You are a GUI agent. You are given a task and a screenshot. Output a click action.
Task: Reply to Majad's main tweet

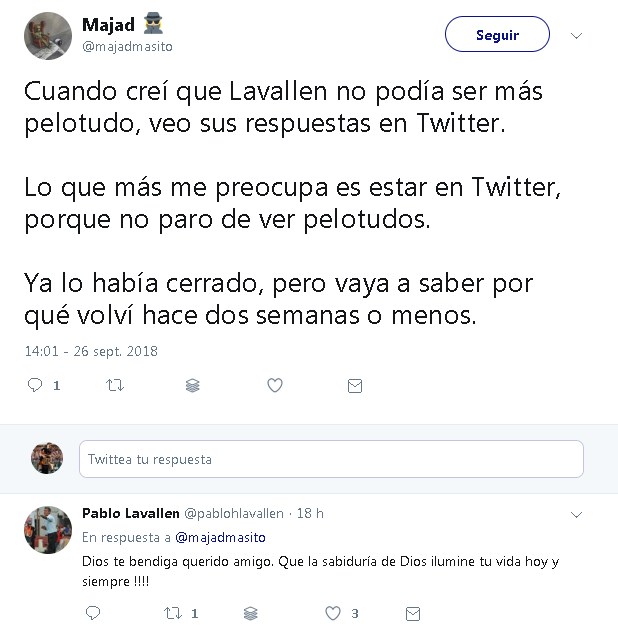pyautogui.click(x=34, y=385)
